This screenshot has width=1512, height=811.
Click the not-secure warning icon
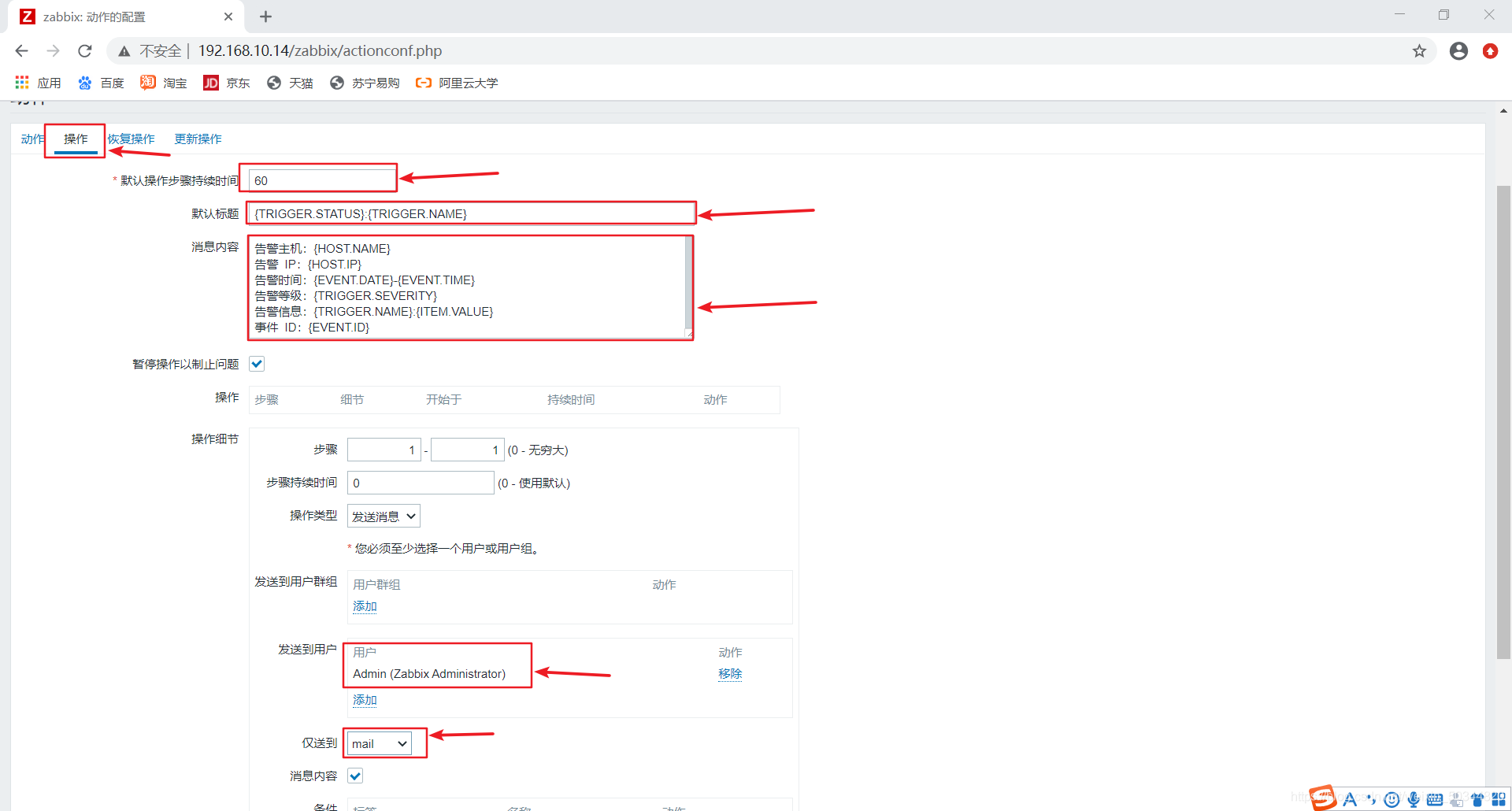pos(124,51)
